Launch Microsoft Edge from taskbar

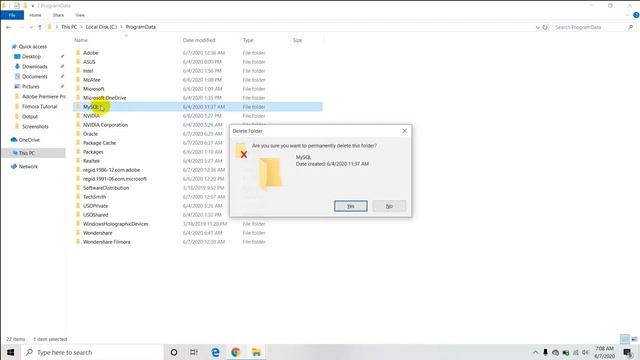(215, 352)
